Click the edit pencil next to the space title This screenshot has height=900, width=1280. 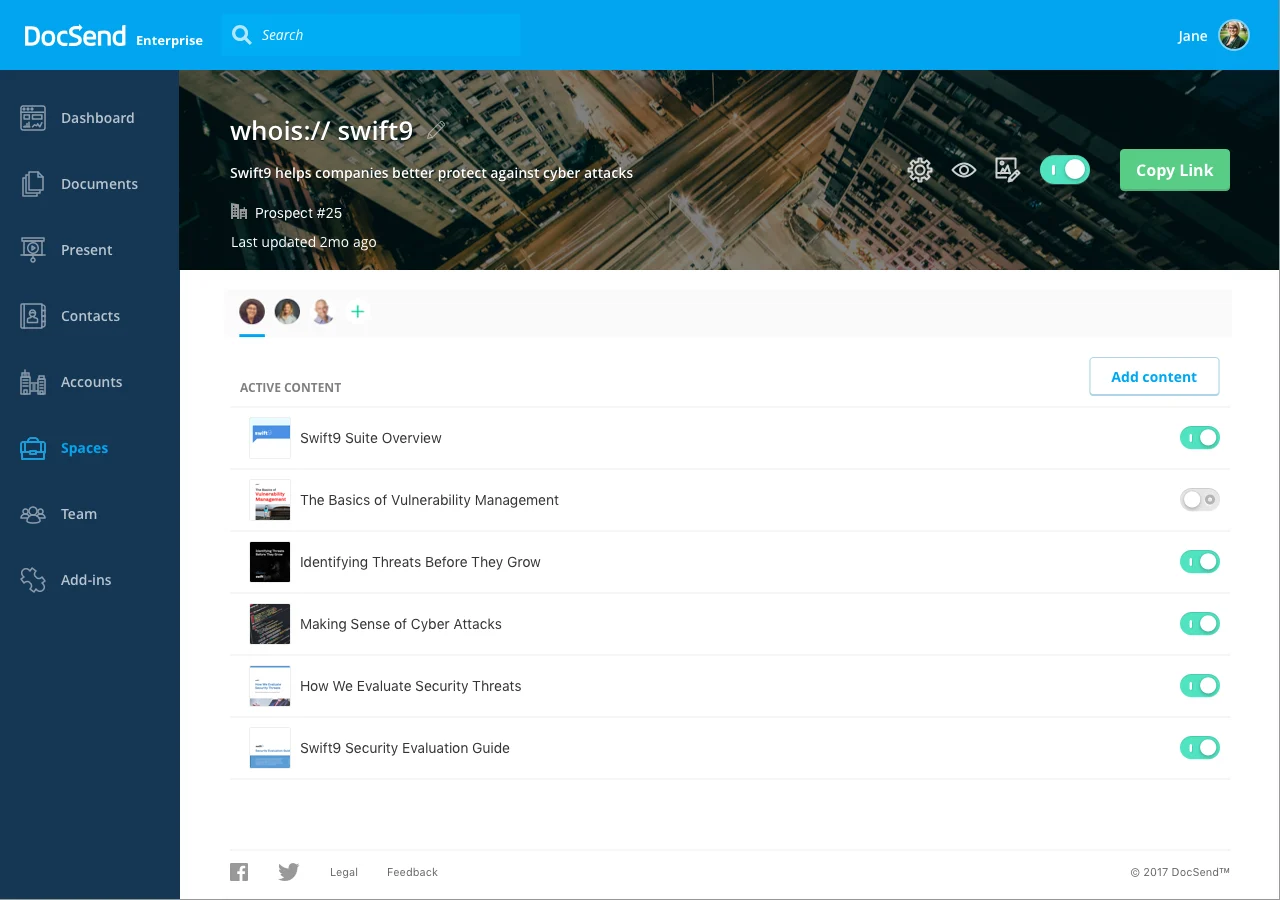436,130
